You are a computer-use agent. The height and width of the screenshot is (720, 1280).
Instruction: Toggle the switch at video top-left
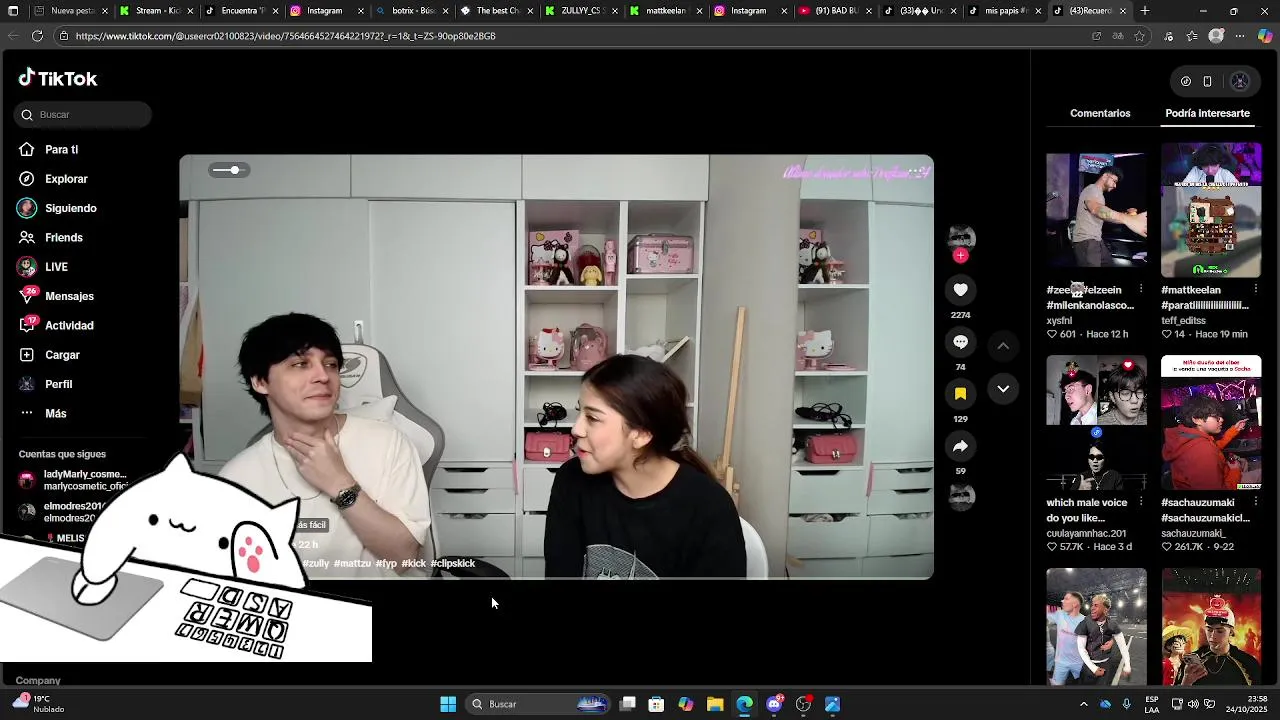230,170
